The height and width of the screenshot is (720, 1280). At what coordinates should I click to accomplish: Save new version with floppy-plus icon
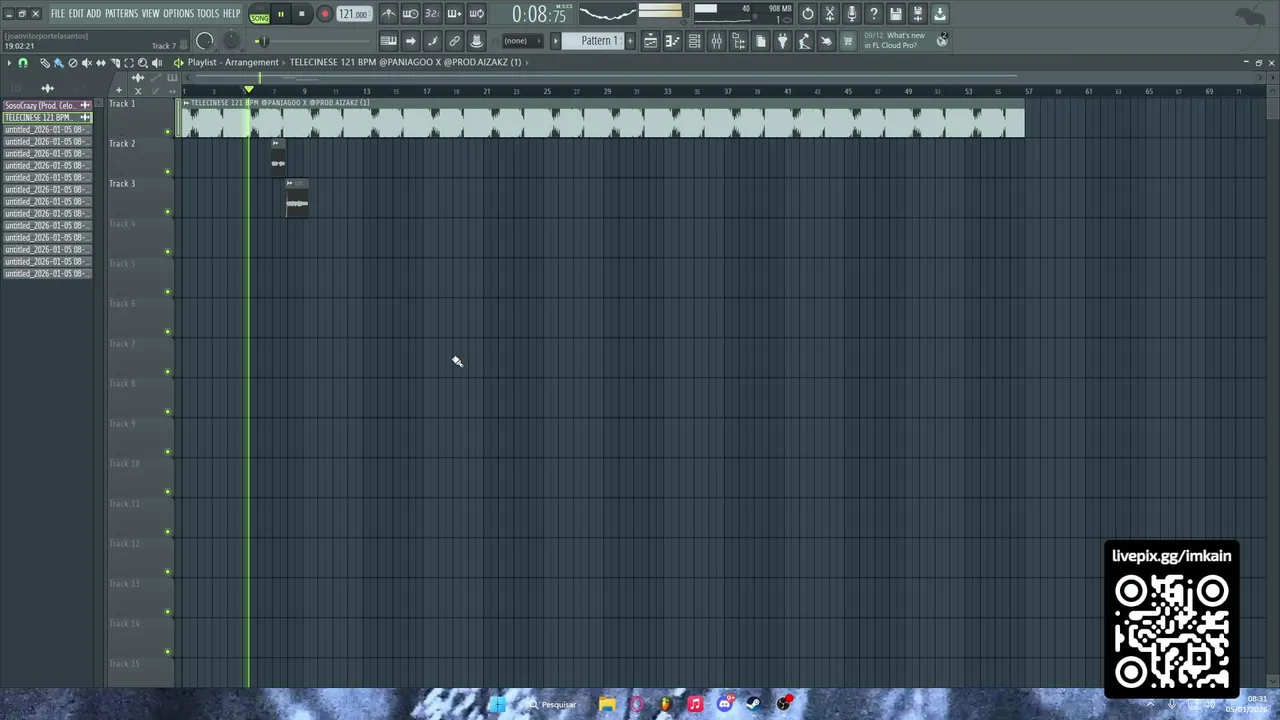pos(918,14)
